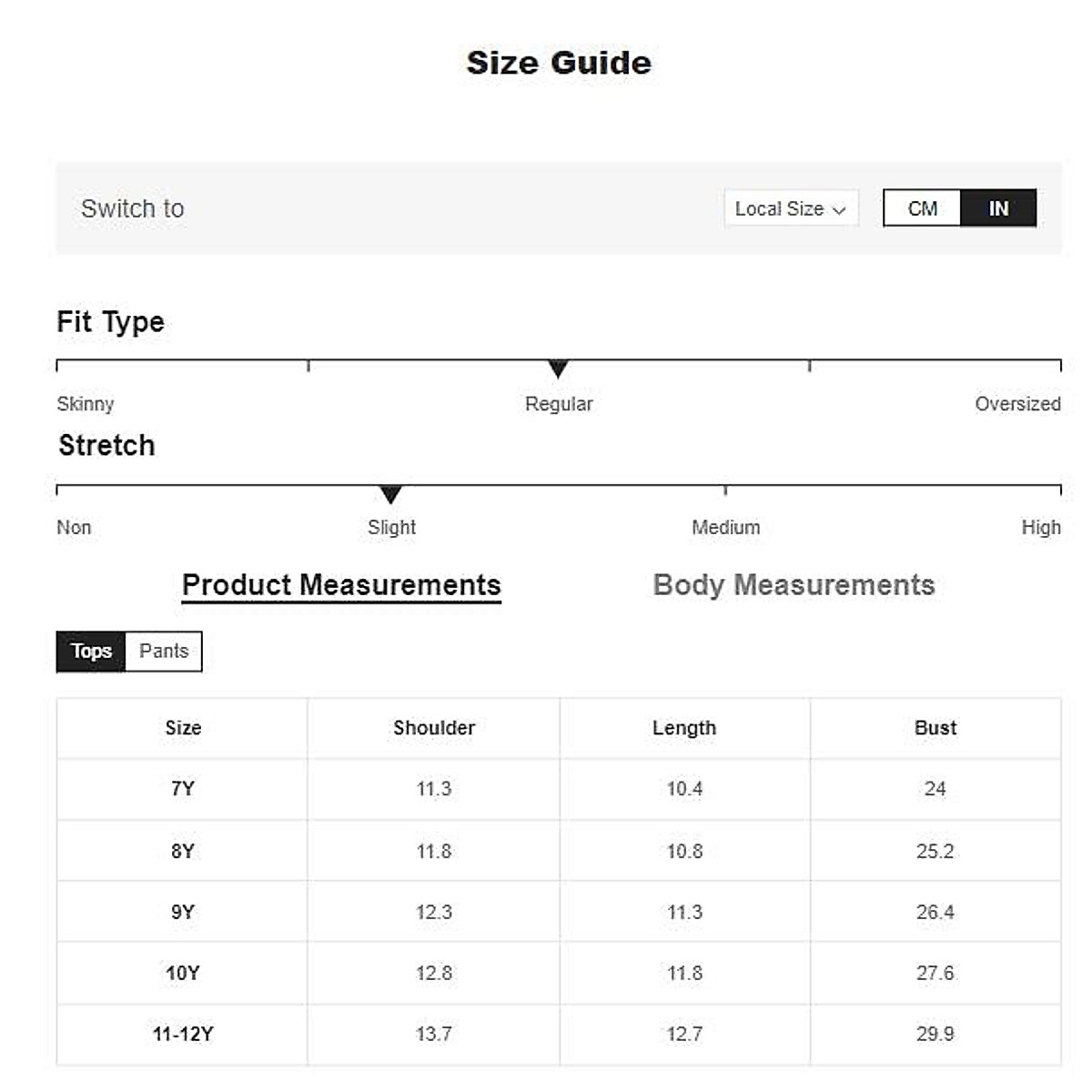Click the Bust column header
This screenshot has height=1092, width=1092.
coord(935,728)
